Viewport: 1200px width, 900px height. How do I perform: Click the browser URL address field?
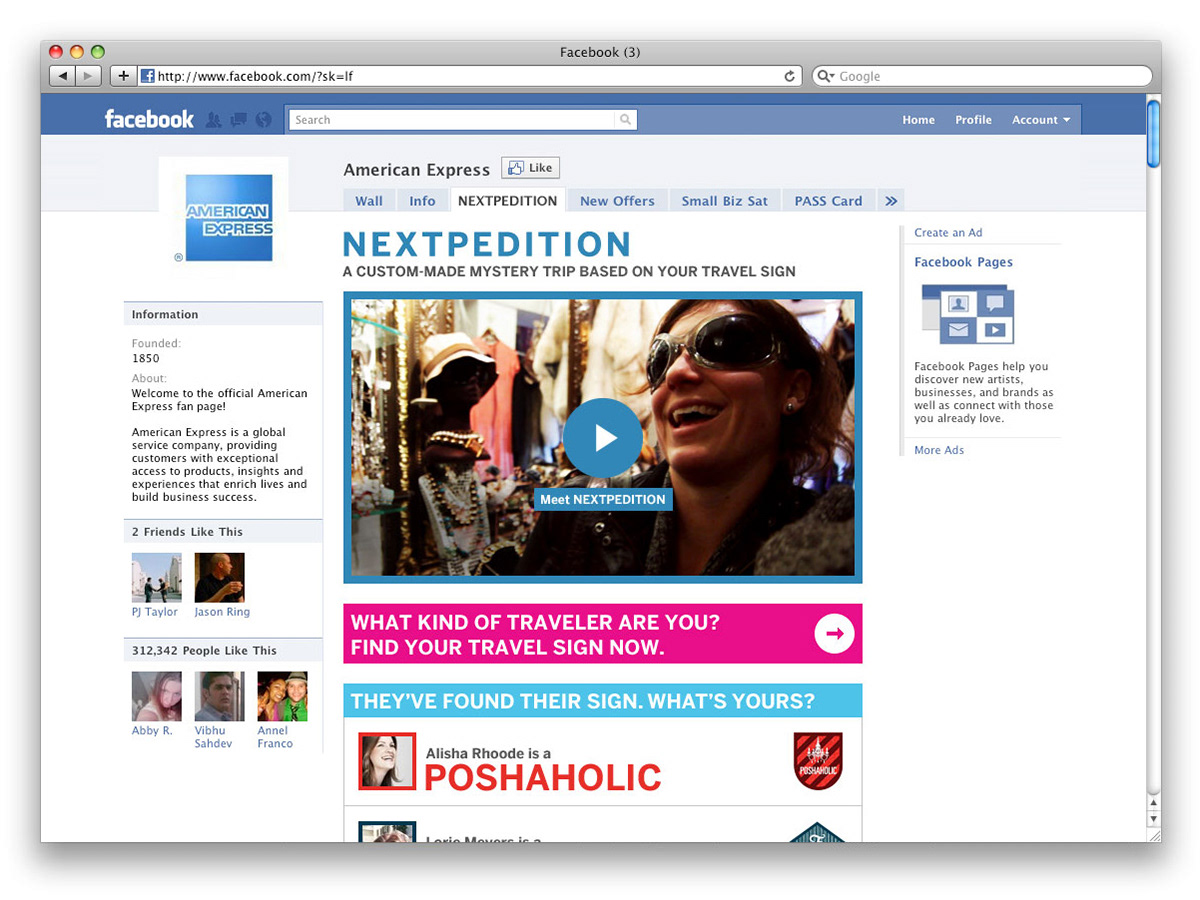coord(470,76)
